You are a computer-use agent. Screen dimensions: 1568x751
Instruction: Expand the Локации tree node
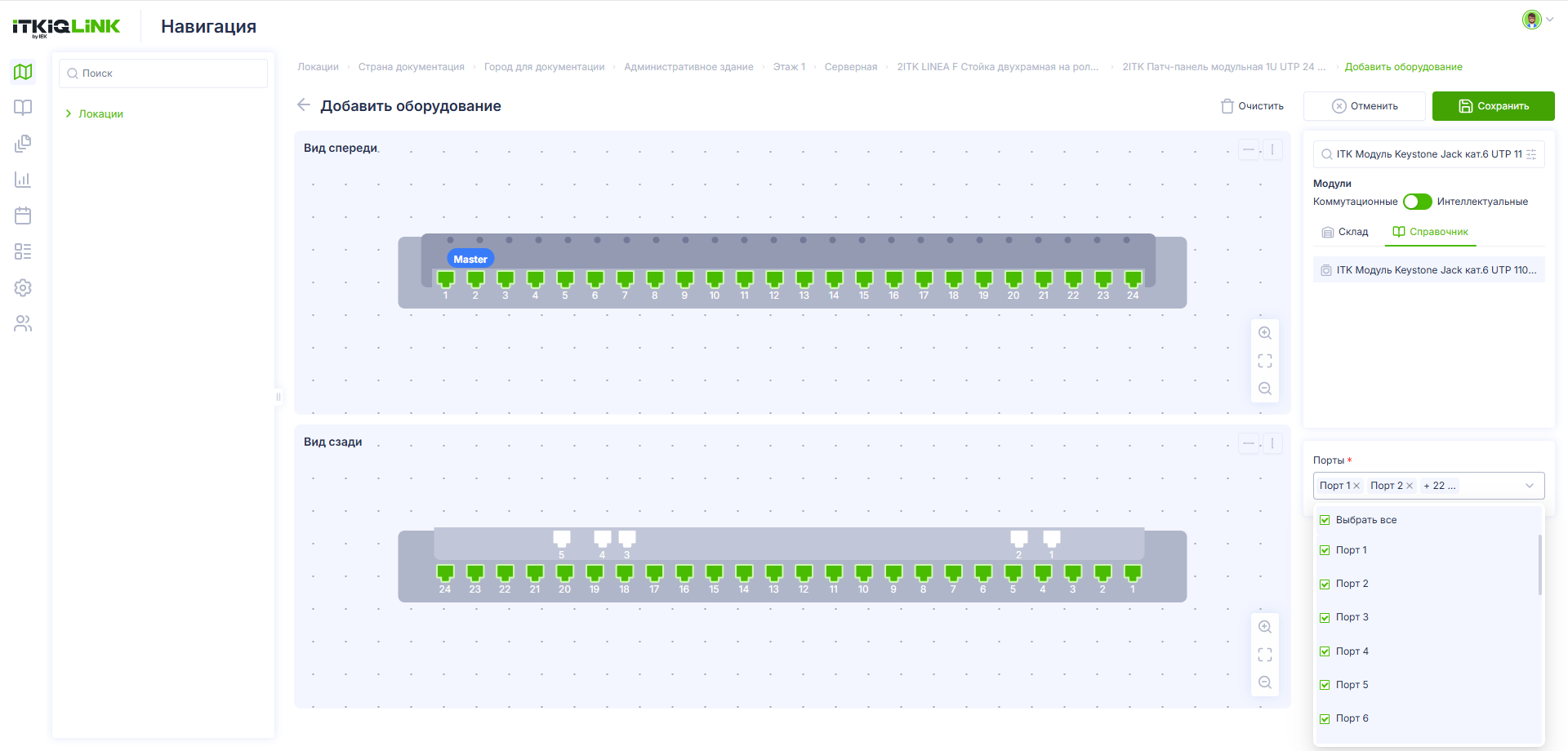69,114
